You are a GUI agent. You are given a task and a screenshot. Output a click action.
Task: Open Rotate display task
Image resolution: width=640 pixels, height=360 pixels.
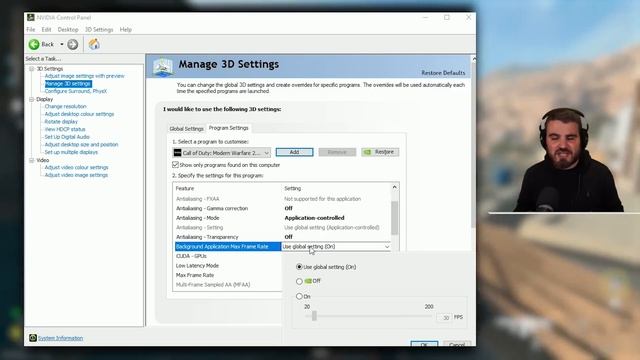tap(61, 122)
